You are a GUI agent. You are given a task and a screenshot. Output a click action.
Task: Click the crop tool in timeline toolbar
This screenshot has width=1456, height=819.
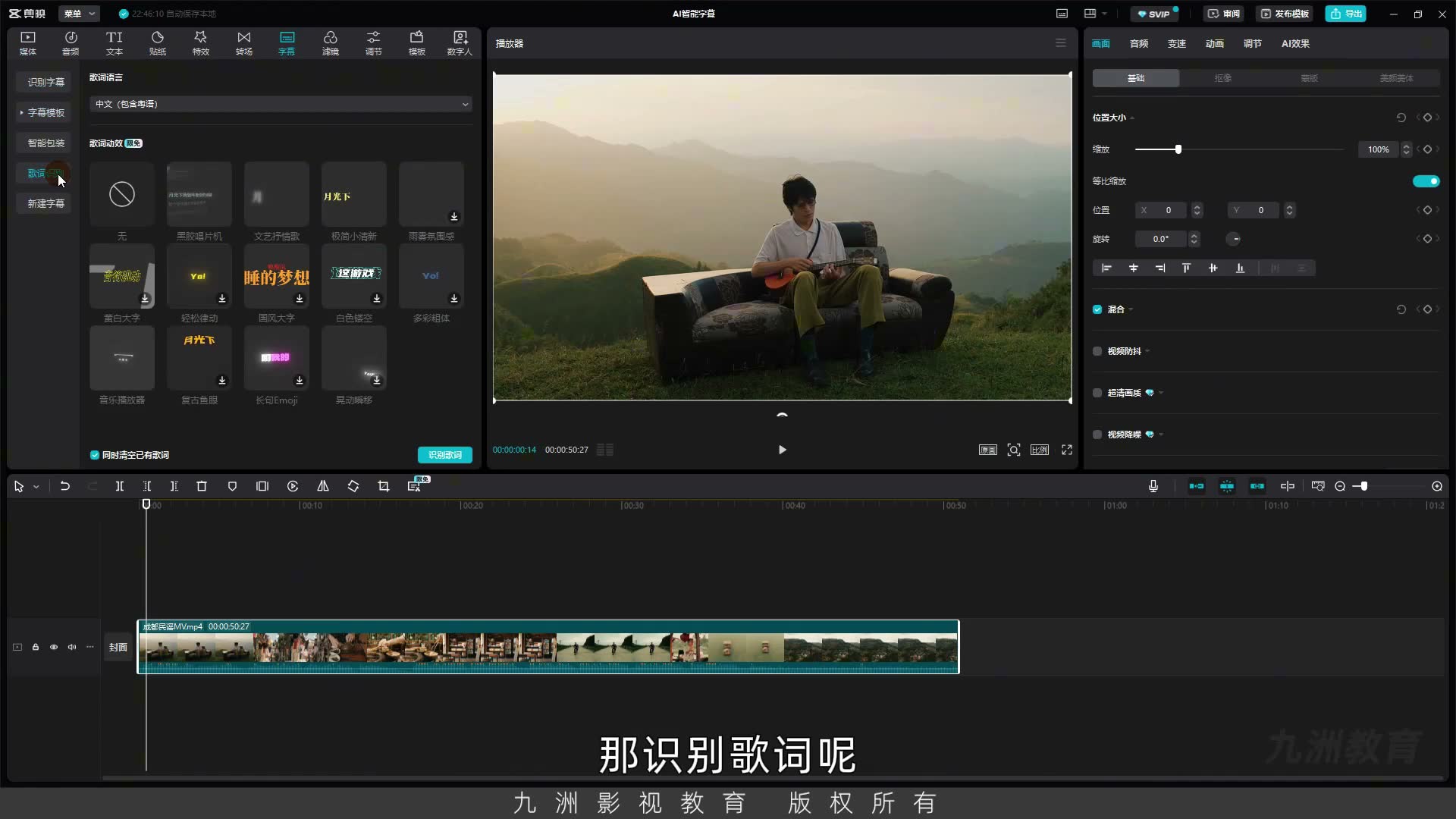pyautogui.click(x=384, y=486)
